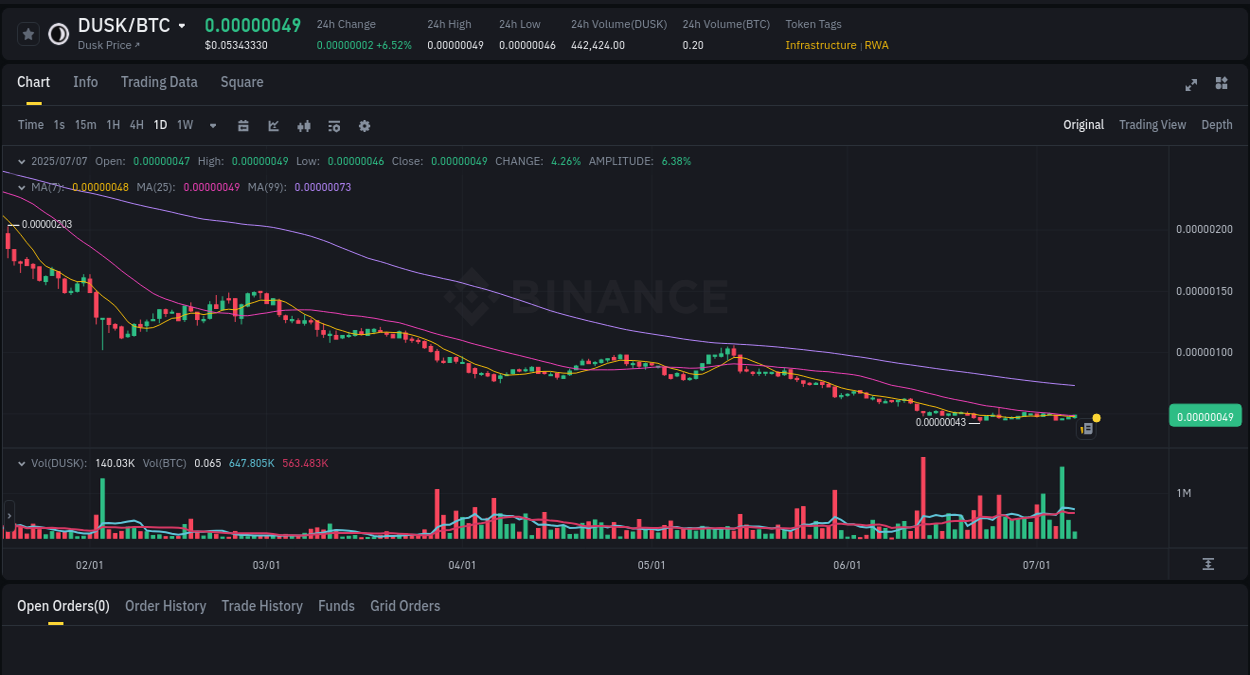Switch to the Square tab
1250x675 pixels.
241,82
